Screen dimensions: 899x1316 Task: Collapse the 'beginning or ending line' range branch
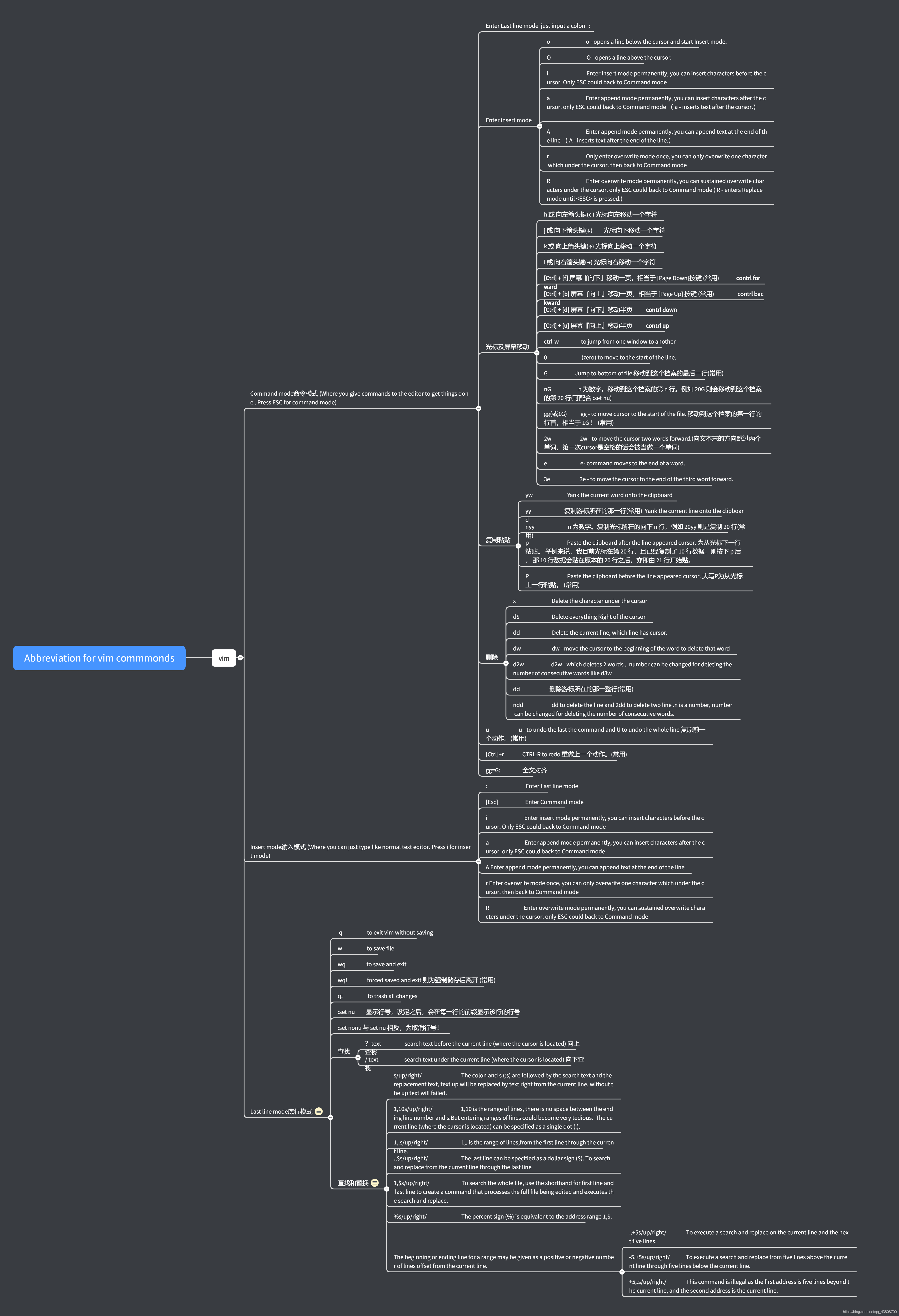pos(622,1272)
